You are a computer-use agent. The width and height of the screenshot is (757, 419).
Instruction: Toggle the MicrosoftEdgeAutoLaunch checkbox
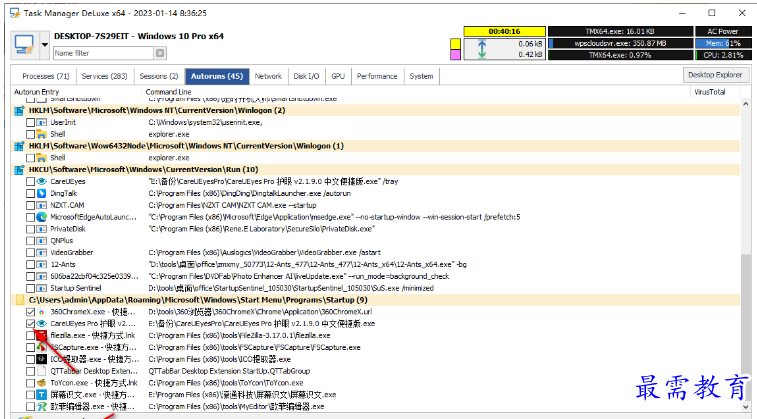coord(30,217)
